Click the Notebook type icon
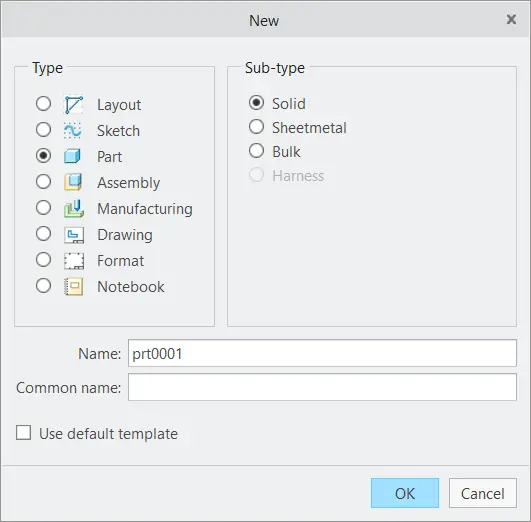This screenshot has height=522, width=531. pos(74,287)
